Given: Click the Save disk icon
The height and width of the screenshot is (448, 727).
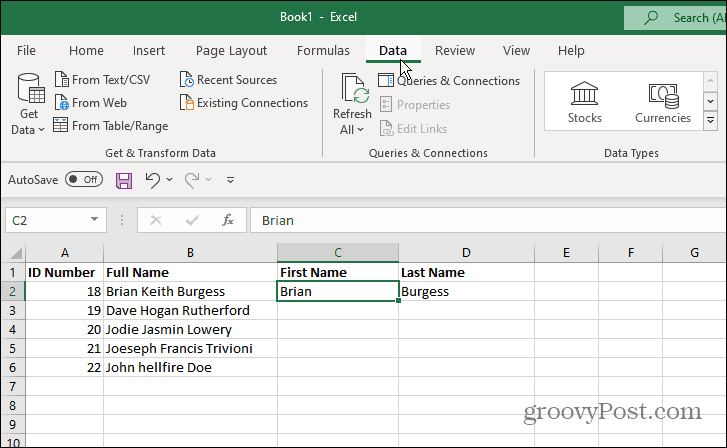Looking at the screenshot, I should coord(124,180).
